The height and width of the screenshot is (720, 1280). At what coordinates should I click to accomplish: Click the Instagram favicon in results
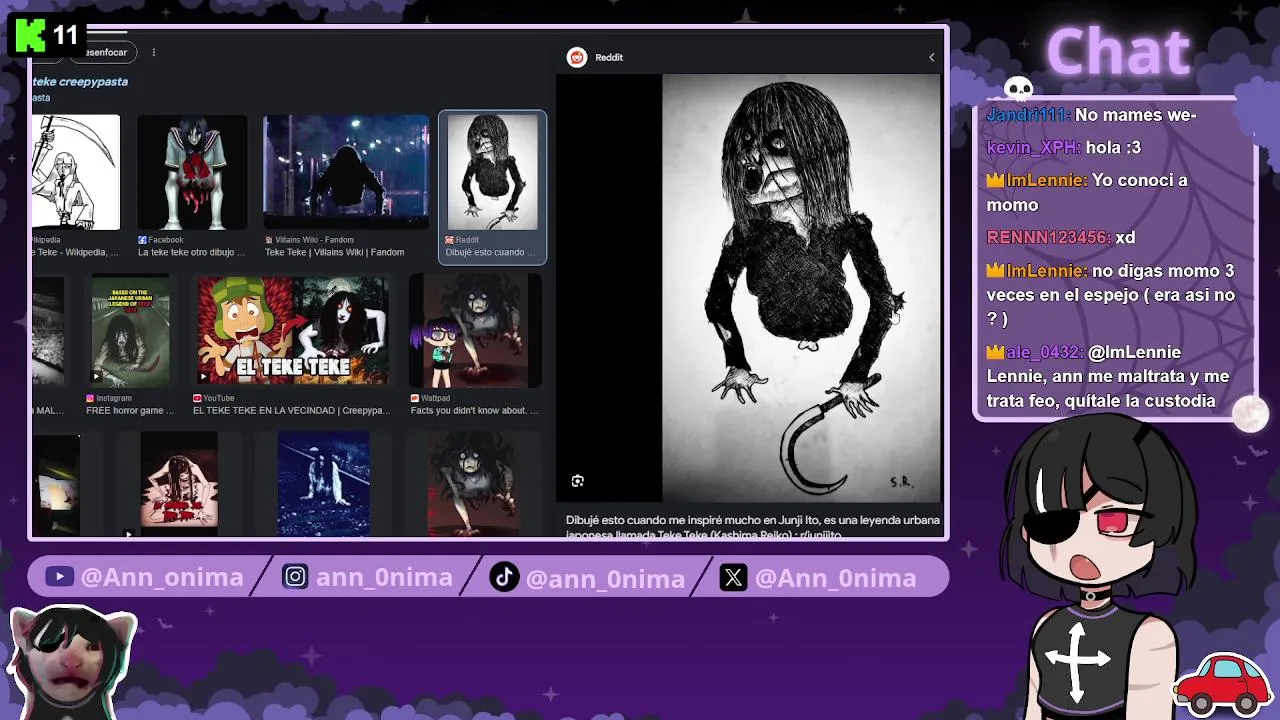(91, 398)
